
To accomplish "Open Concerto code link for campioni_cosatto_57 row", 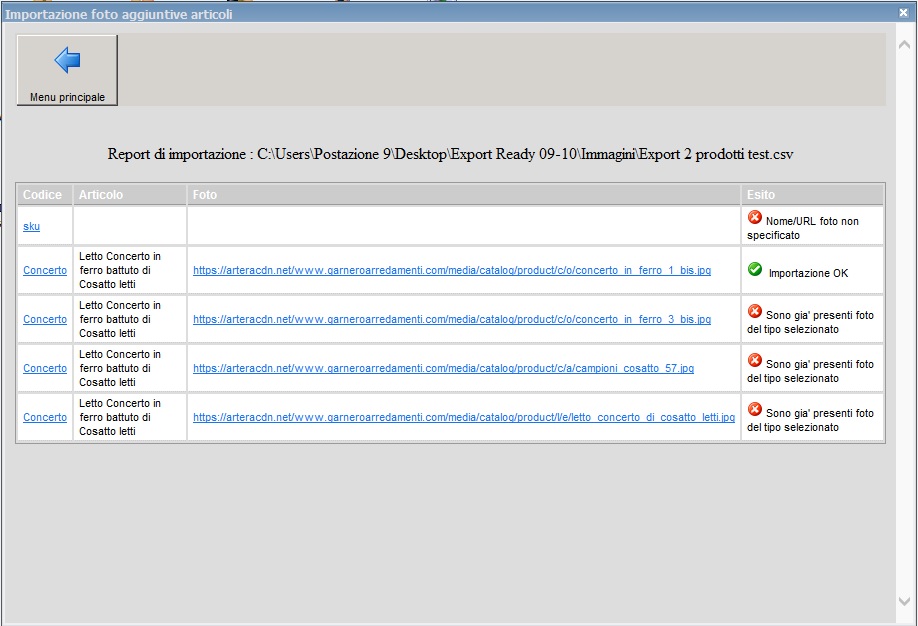I will click(45, 368).
